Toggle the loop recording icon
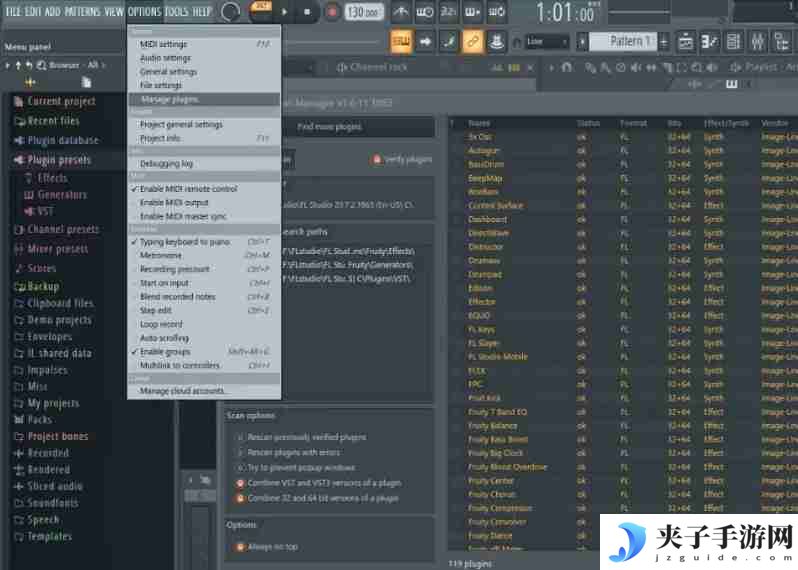The image size is (798, 570). pyautogui.click(x=496, y=11)
